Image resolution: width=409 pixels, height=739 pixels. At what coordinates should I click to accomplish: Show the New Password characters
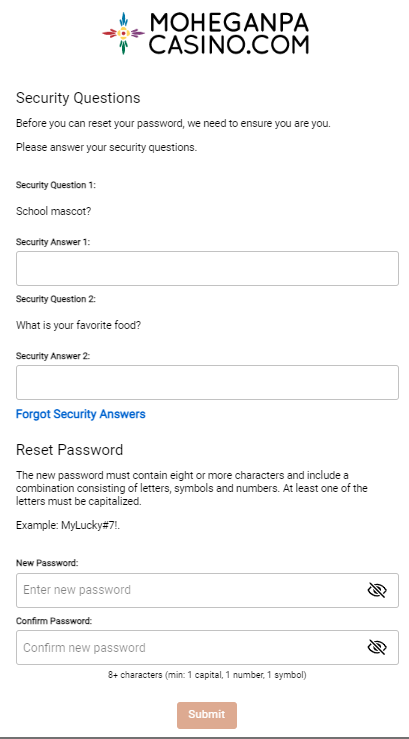(x=376, y=590)
